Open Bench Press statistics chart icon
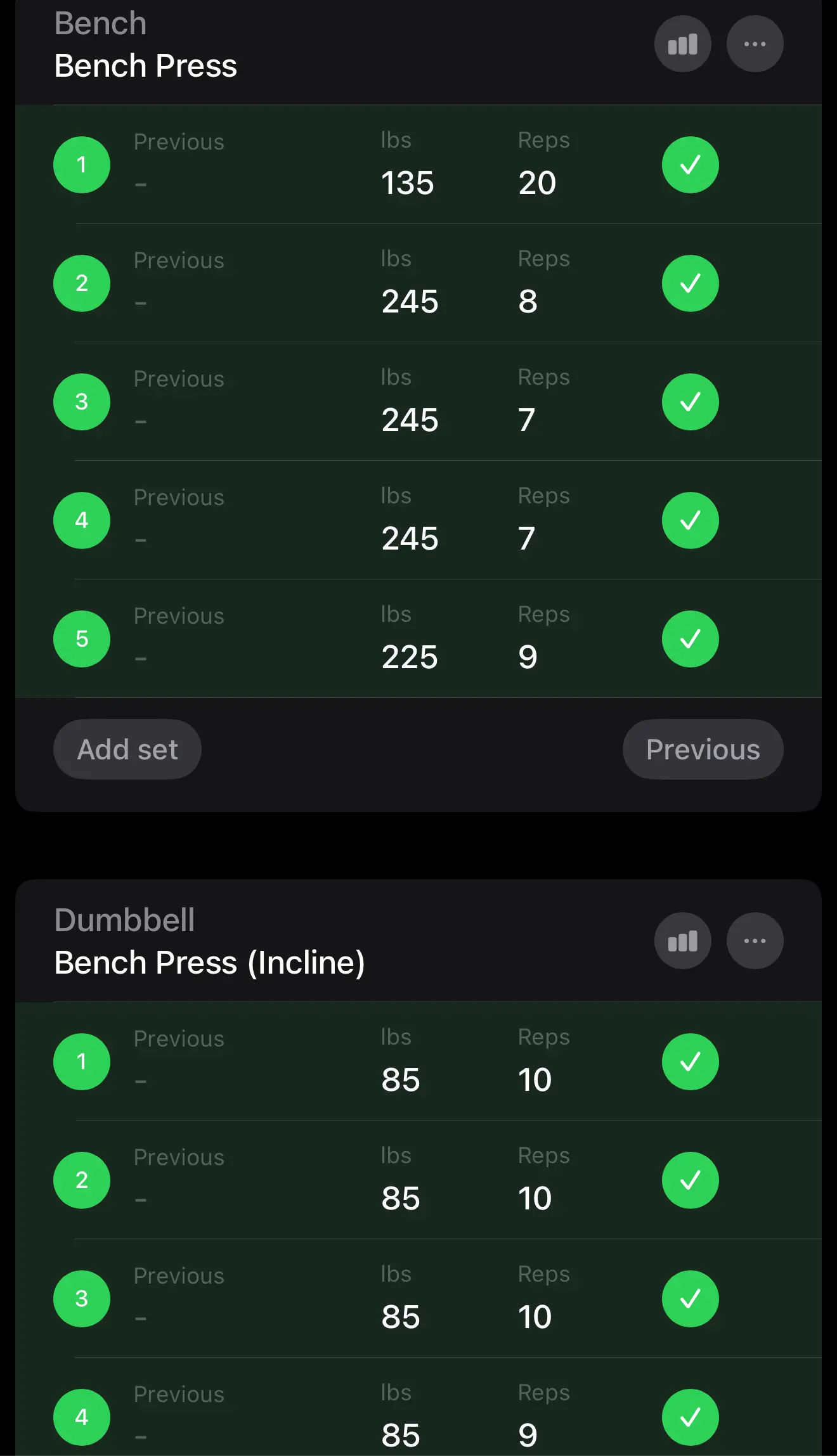This screenshot has width=837, height=1456. [682, 44]
